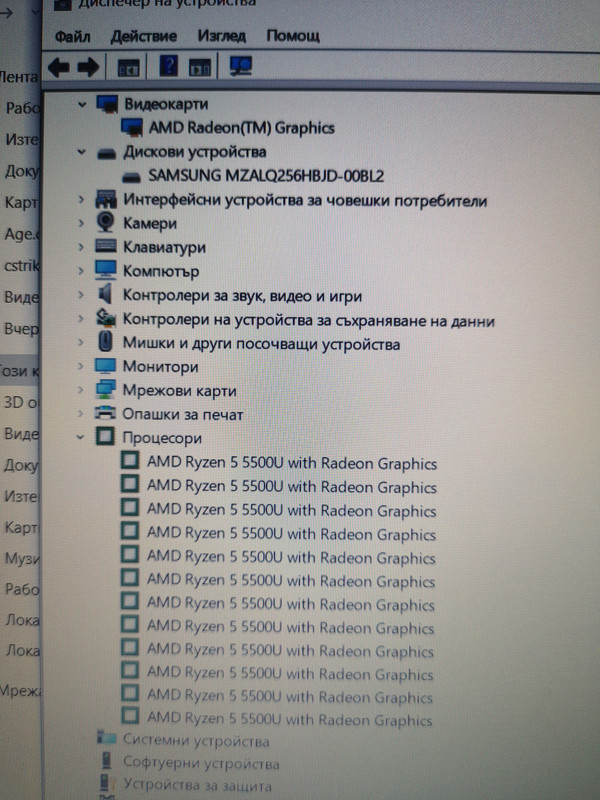This screenshot has height=800, width=600.
Task: Expand Контролери за звук, видео и игри chevron
Action: pos(81,294)
